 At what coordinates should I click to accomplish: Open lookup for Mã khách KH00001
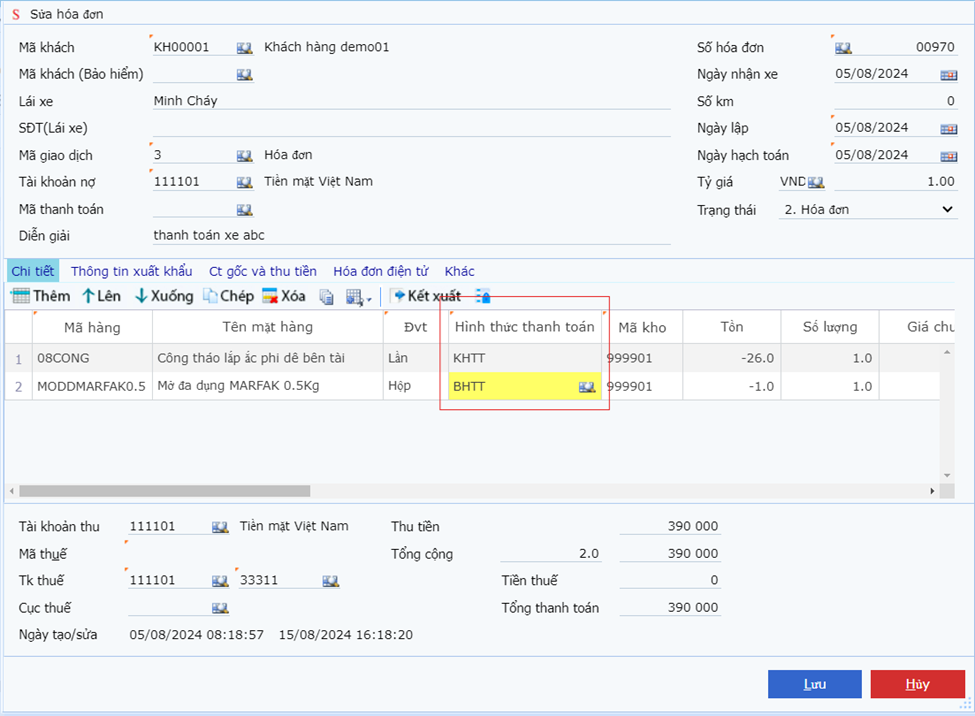pos(244,48)
